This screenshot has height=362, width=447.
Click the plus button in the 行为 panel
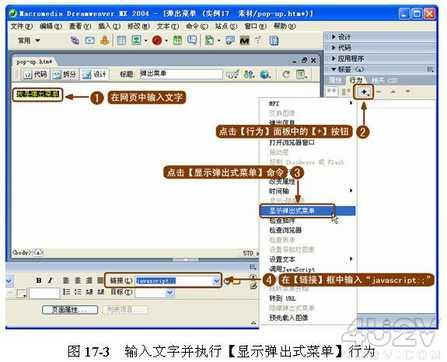[x=364, y=92]
